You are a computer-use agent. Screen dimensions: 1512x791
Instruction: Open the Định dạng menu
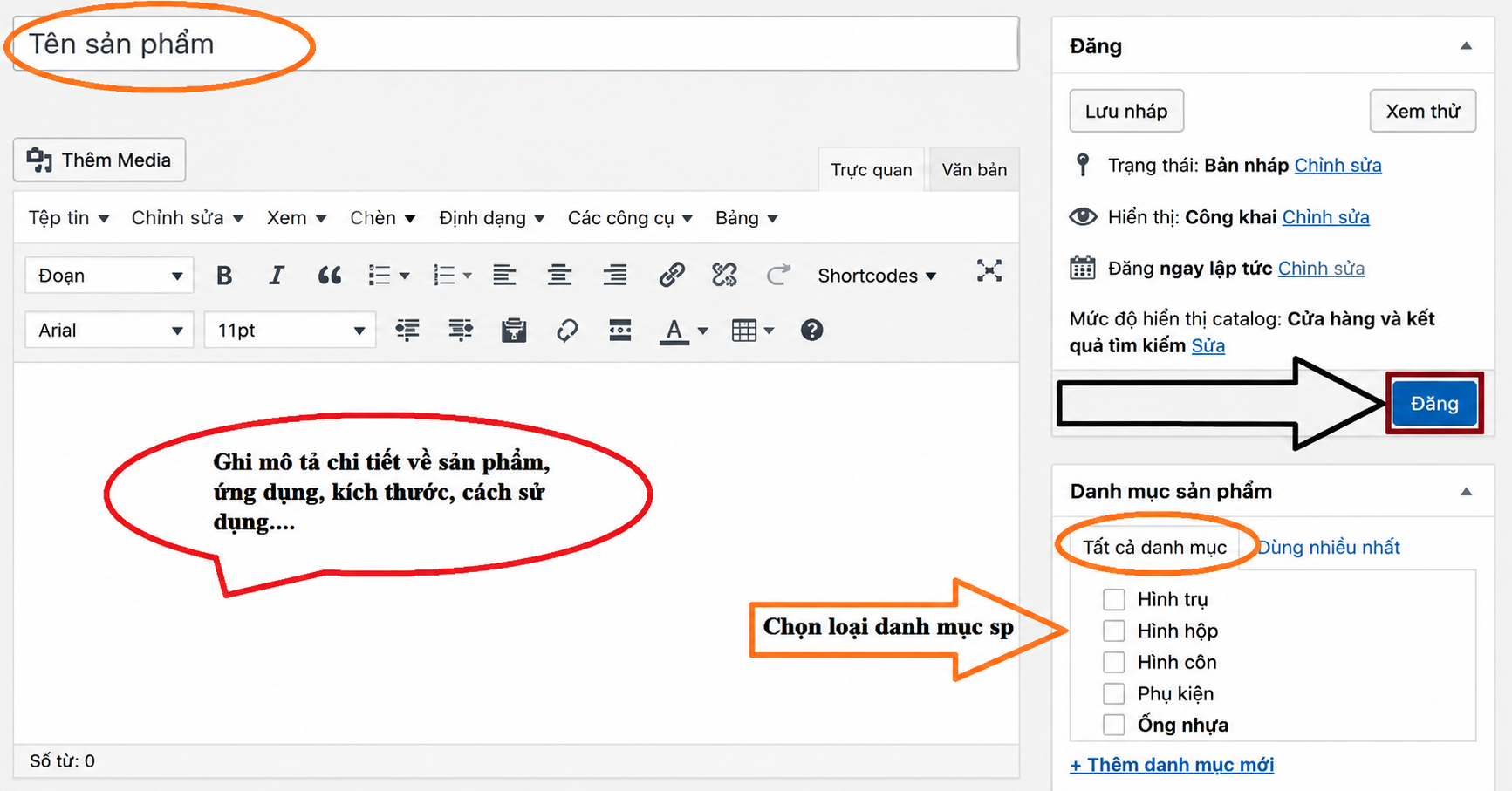click(x=491, y=218)
